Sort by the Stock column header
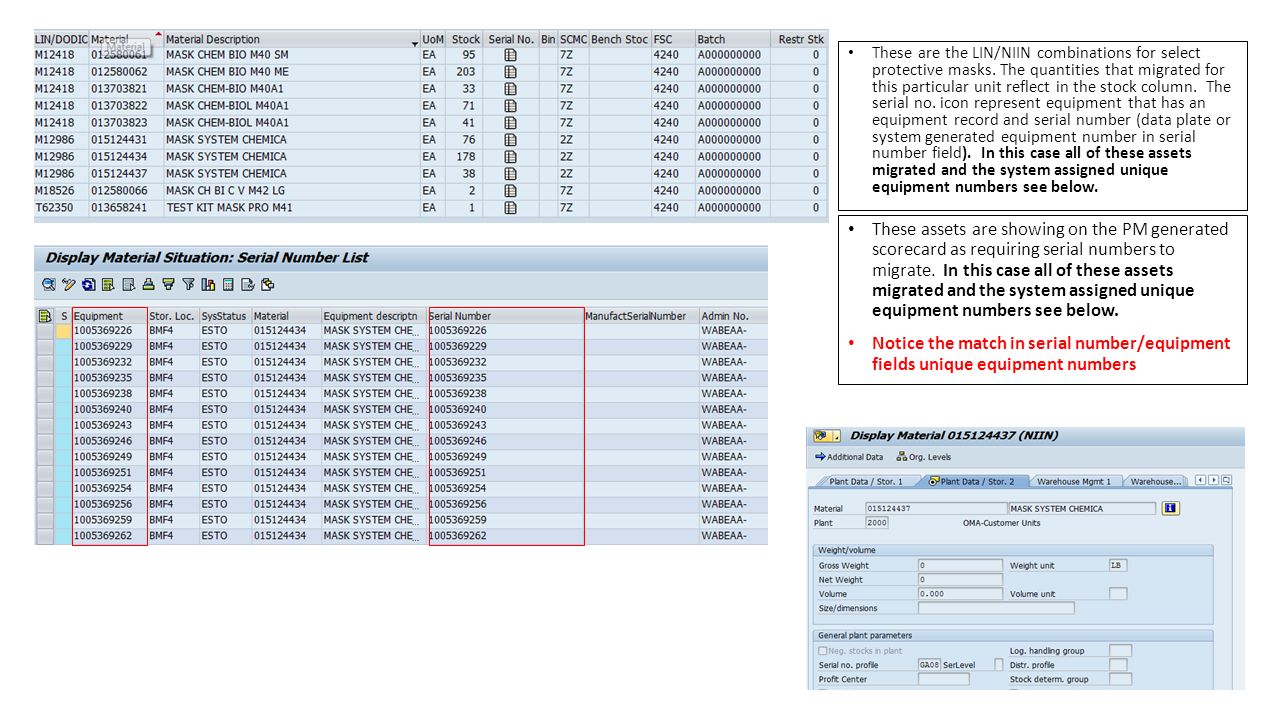1280x720 pixels. pyautogui.click(x=465, y=39)
